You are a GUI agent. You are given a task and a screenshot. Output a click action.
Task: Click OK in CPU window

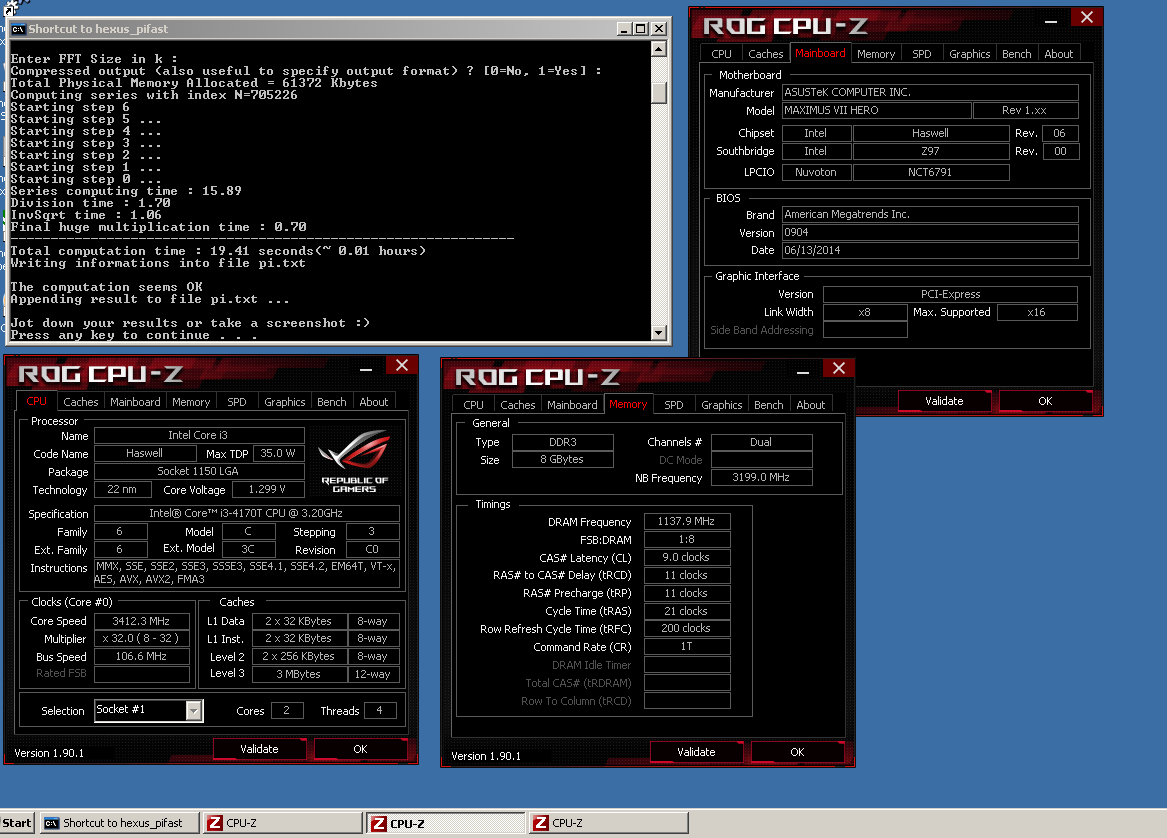[x=360, y=749]
